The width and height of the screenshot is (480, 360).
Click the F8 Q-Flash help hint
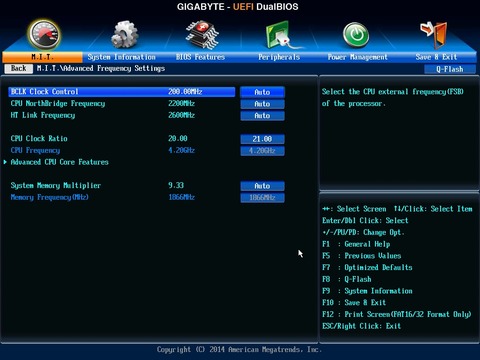tap(347, 279)
